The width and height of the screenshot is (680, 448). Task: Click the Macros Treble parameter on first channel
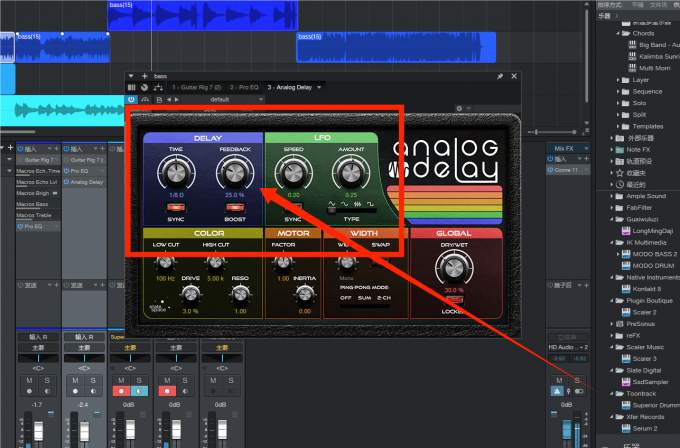click(38, 216)
